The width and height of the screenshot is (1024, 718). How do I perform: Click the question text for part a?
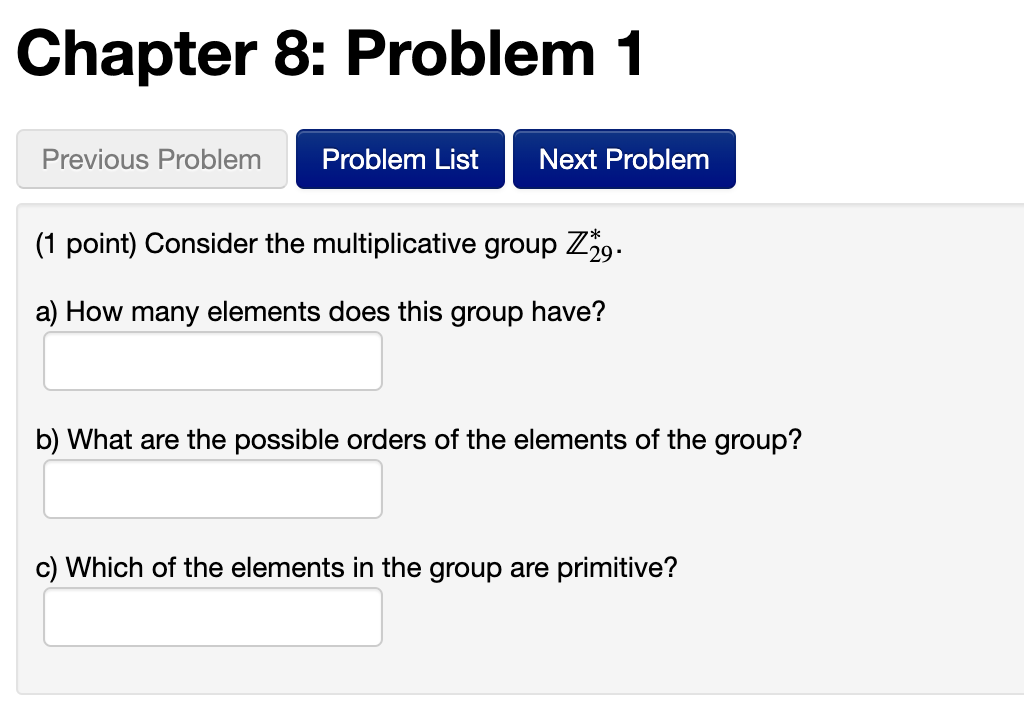click(320, 311)
